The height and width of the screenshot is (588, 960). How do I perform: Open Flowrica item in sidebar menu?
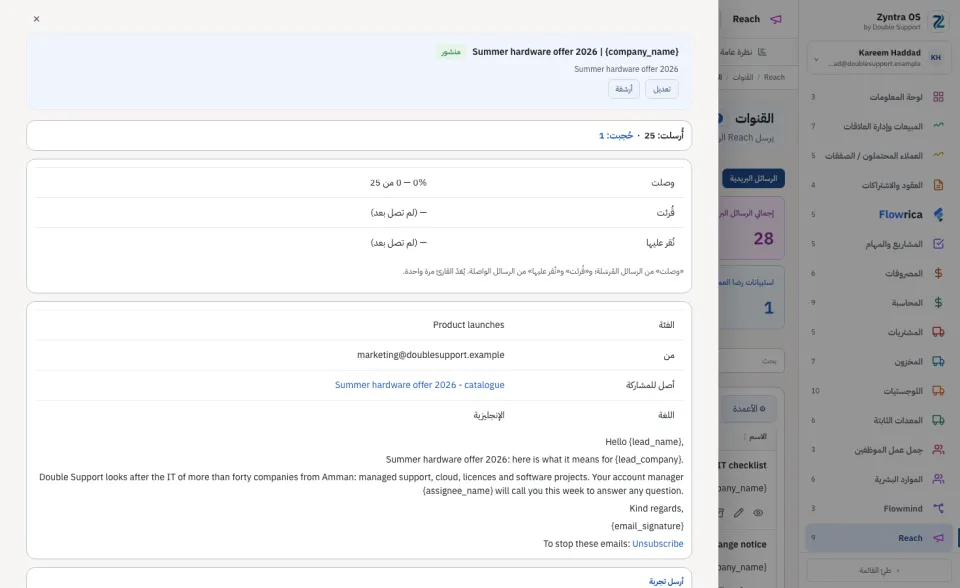click(x=879, y=214)
